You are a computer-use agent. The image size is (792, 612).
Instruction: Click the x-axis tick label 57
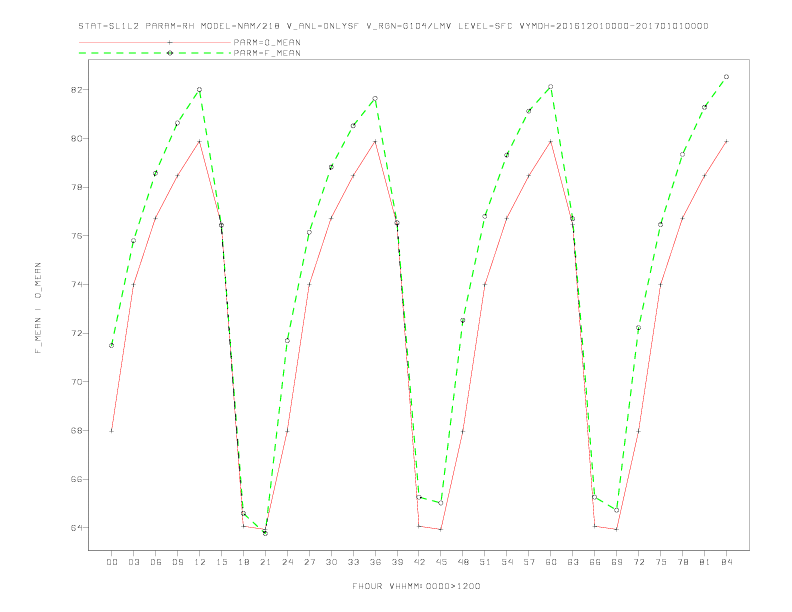coord(529,562)
